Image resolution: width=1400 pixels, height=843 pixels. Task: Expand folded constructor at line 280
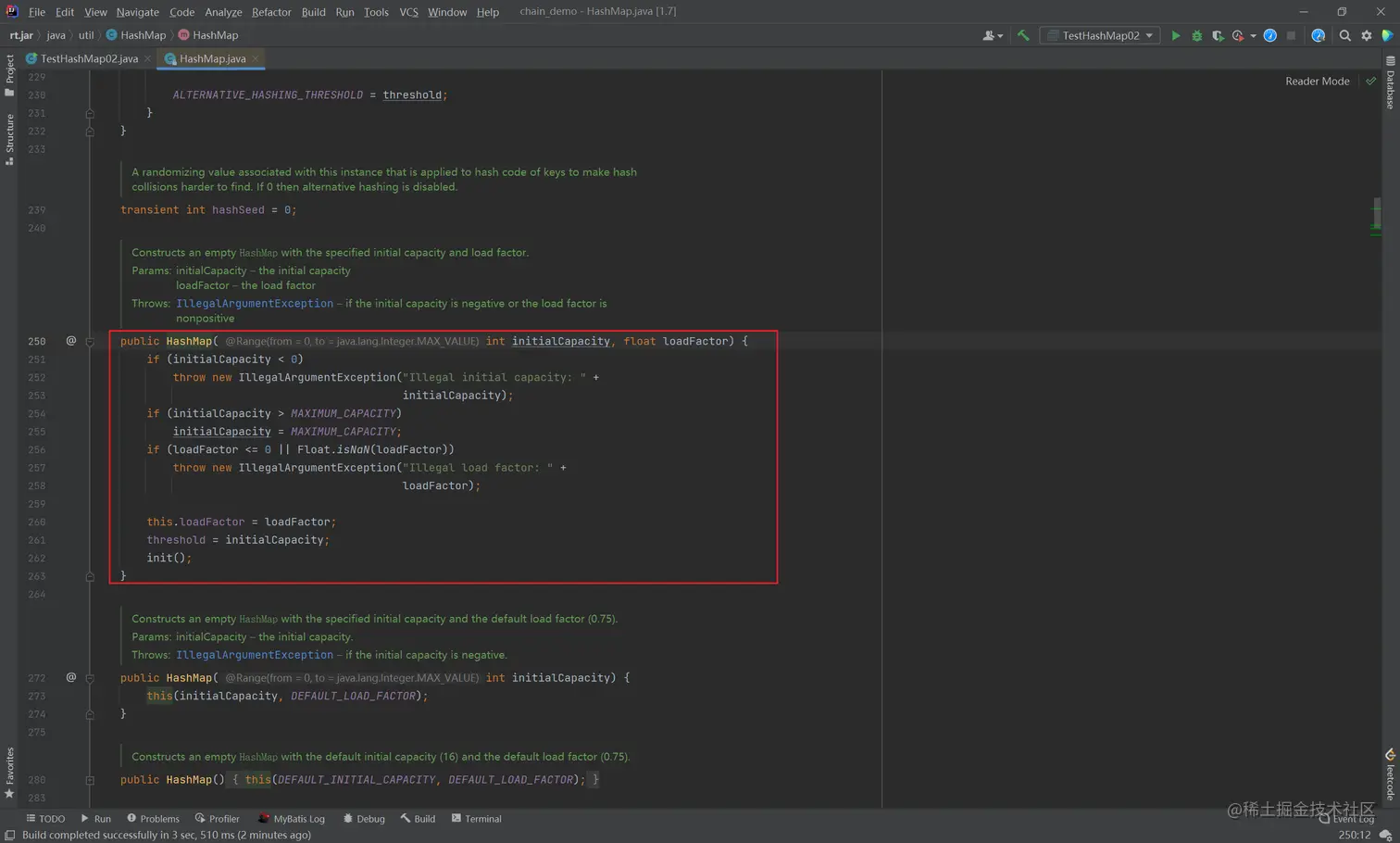click(90, 780)
